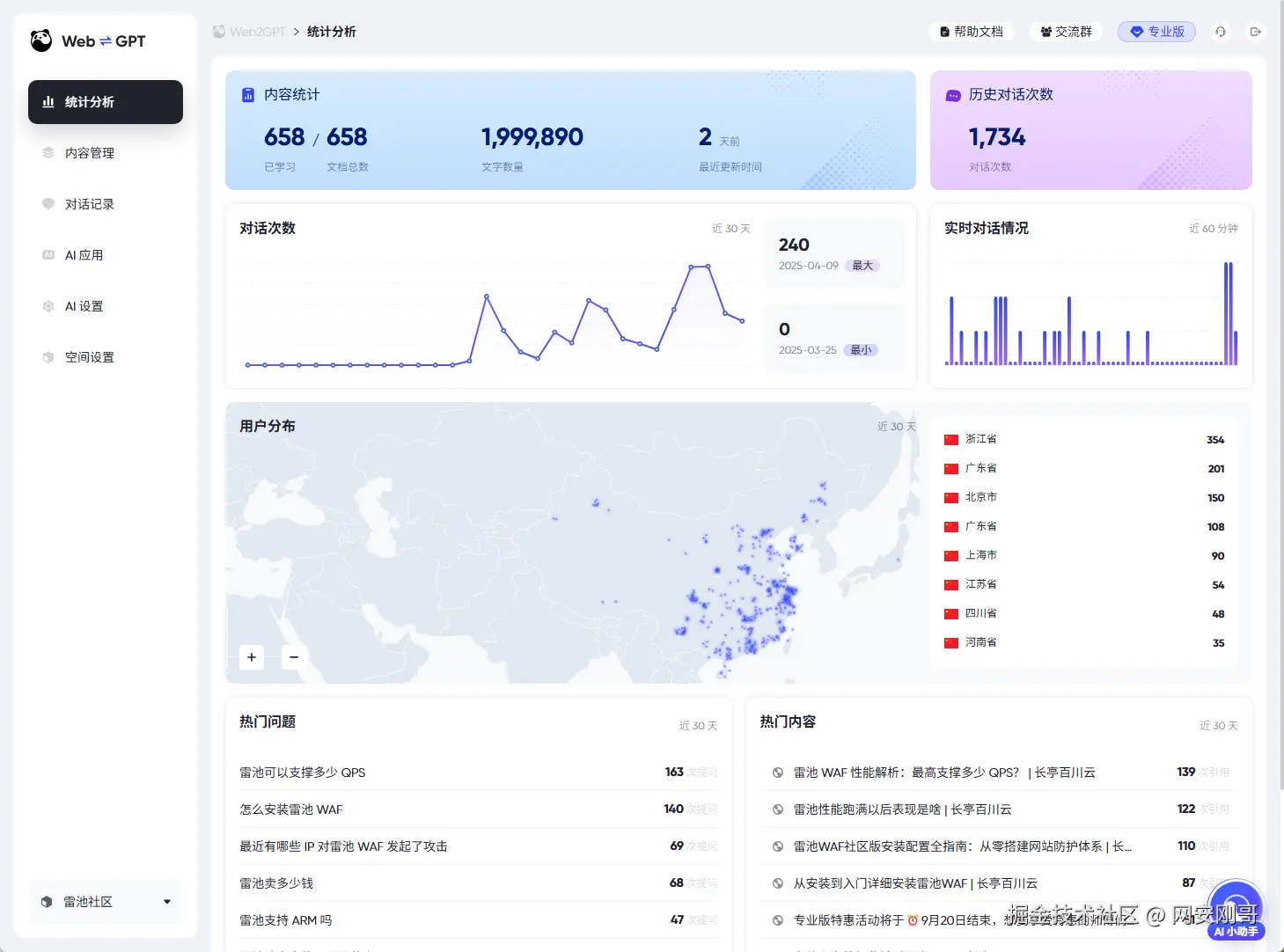The height and width of the screenshot is (952, 1284).
Task: Click the 空间设置 cube icon
Action: 48,357
